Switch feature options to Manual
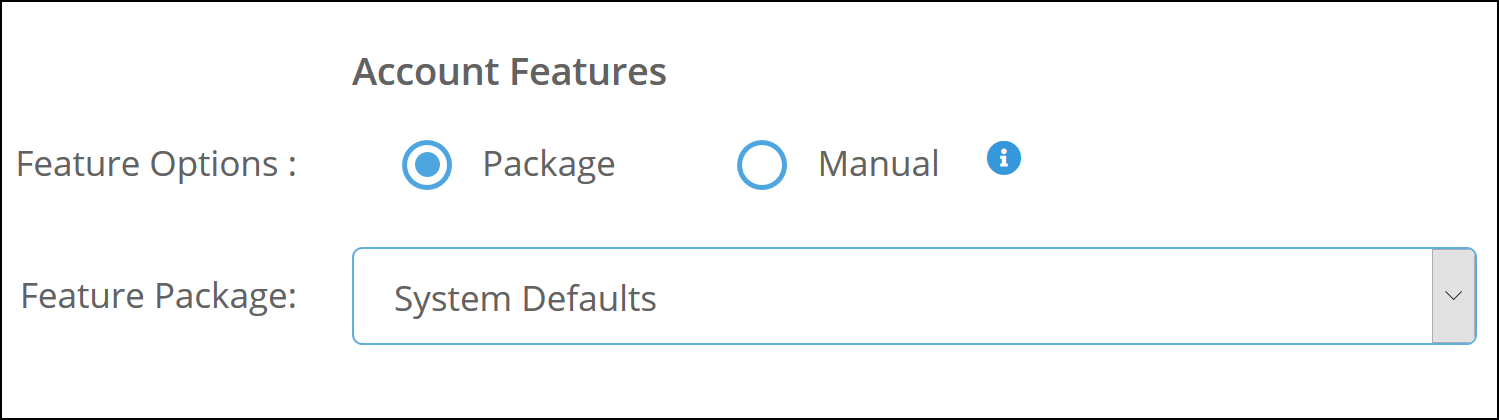This screenshot has height=420, width=1499. pos(762,165)
